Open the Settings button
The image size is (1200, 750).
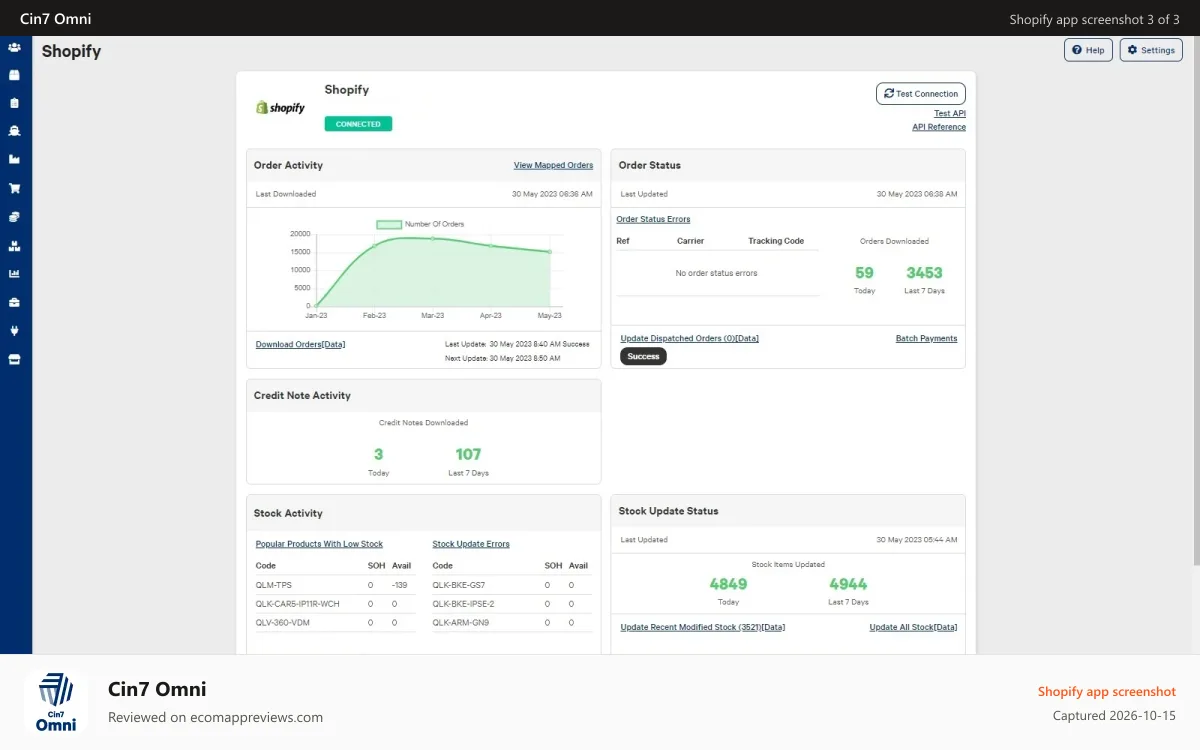1151,50
